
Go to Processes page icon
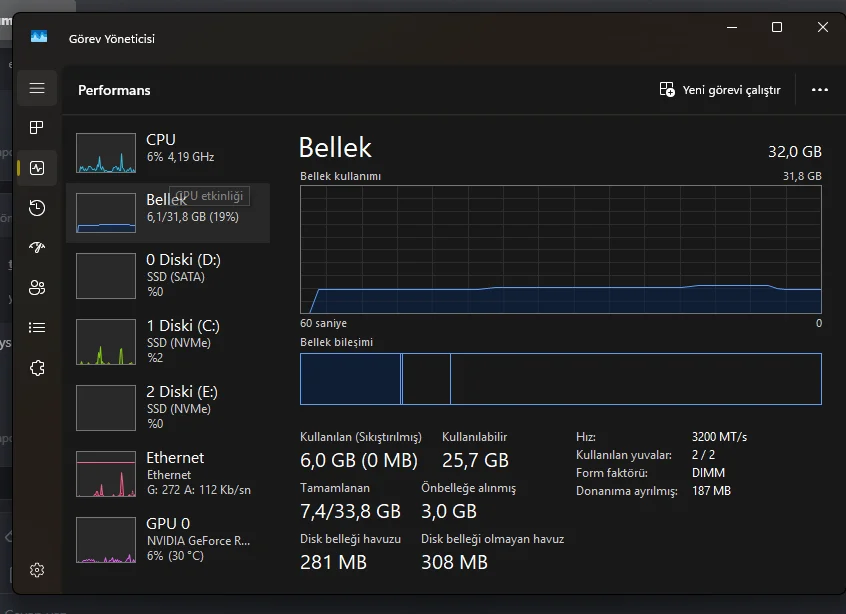(x=37, y=128)
